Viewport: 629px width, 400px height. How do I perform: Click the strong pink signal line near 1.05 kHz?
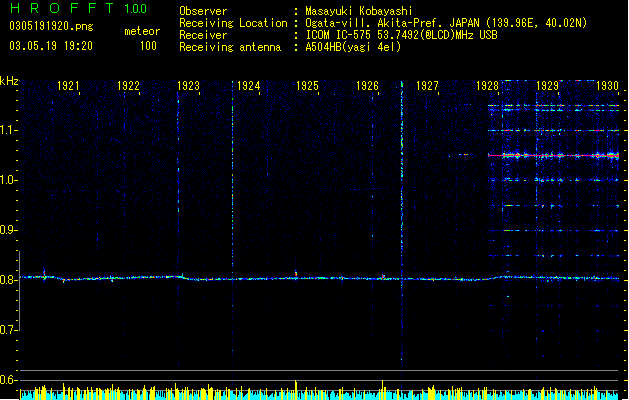click(554, 155)
